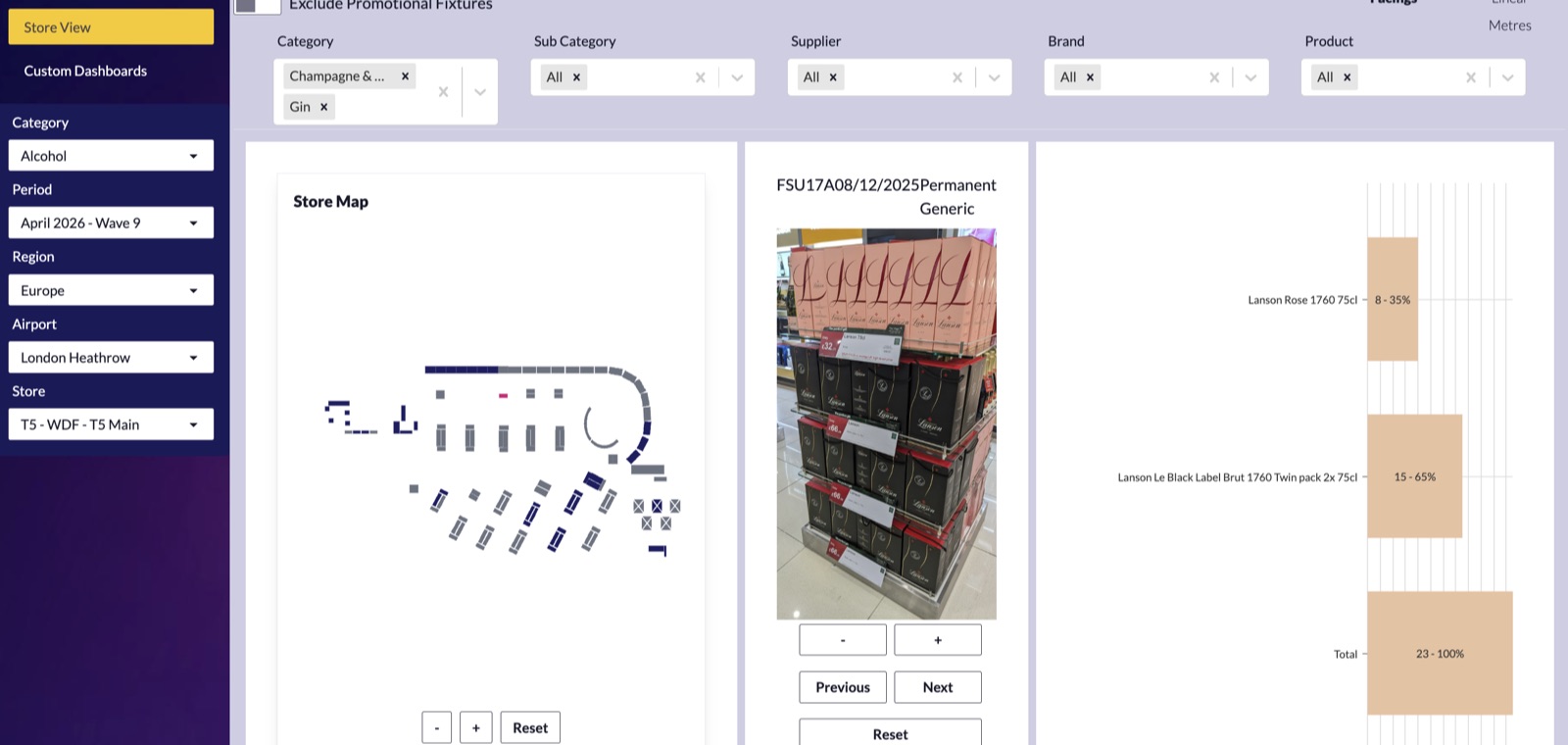Reset the store map view
The image size is (1568, 745).
point(530,727)
